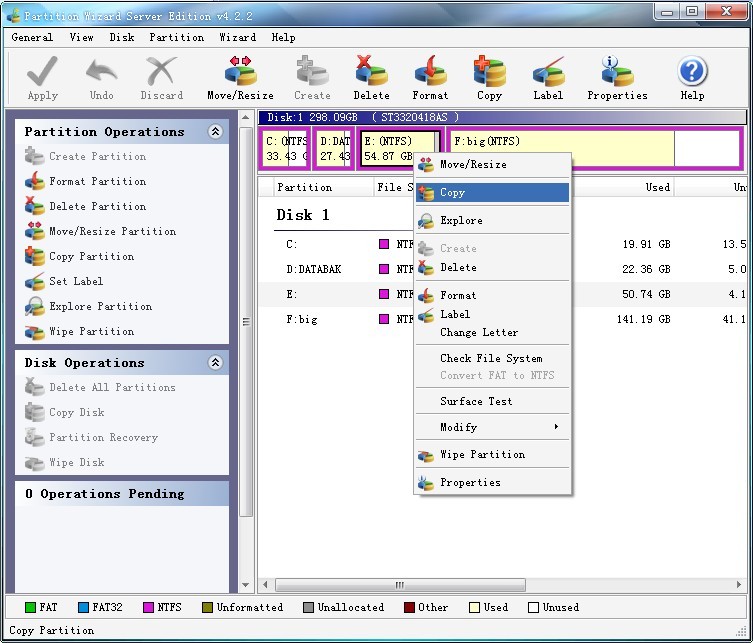Image resolution: width=753 pixels, height=643 pixels.
Task: Select the Move/Resize toolbar icon
Action: 240,78
